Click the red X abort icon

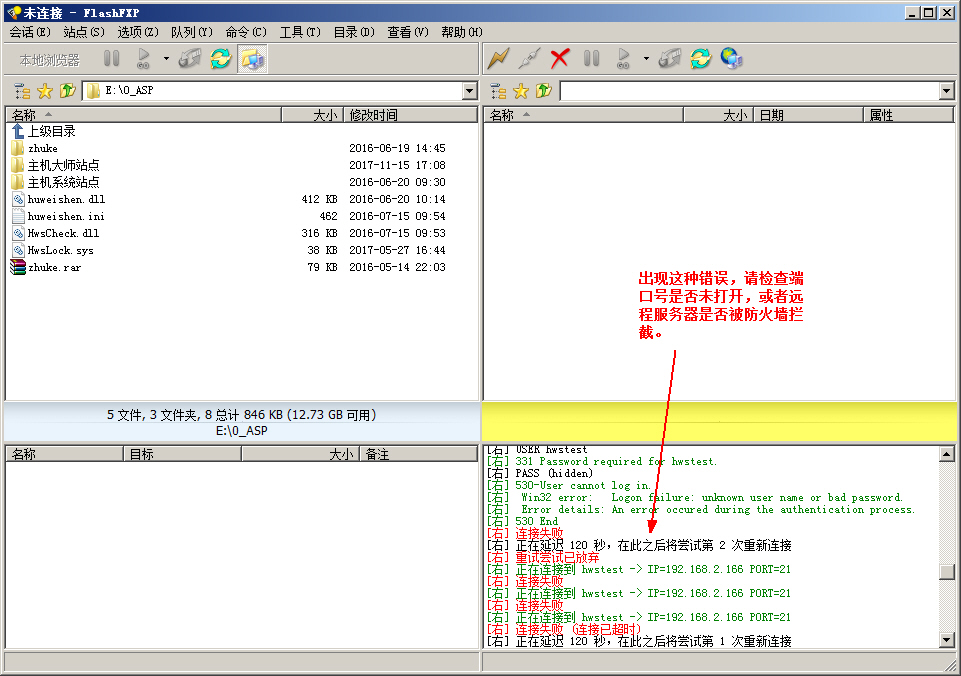pos(560,59)
